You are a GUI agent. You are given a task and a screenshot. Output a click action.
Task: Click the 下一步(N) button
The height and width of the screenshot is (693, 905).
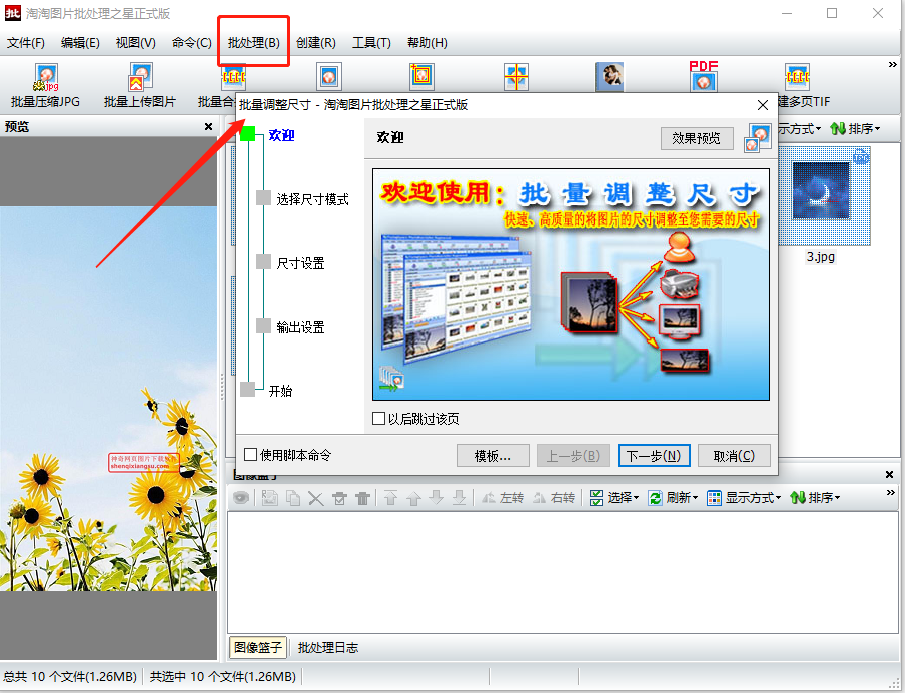pos(654,456)
